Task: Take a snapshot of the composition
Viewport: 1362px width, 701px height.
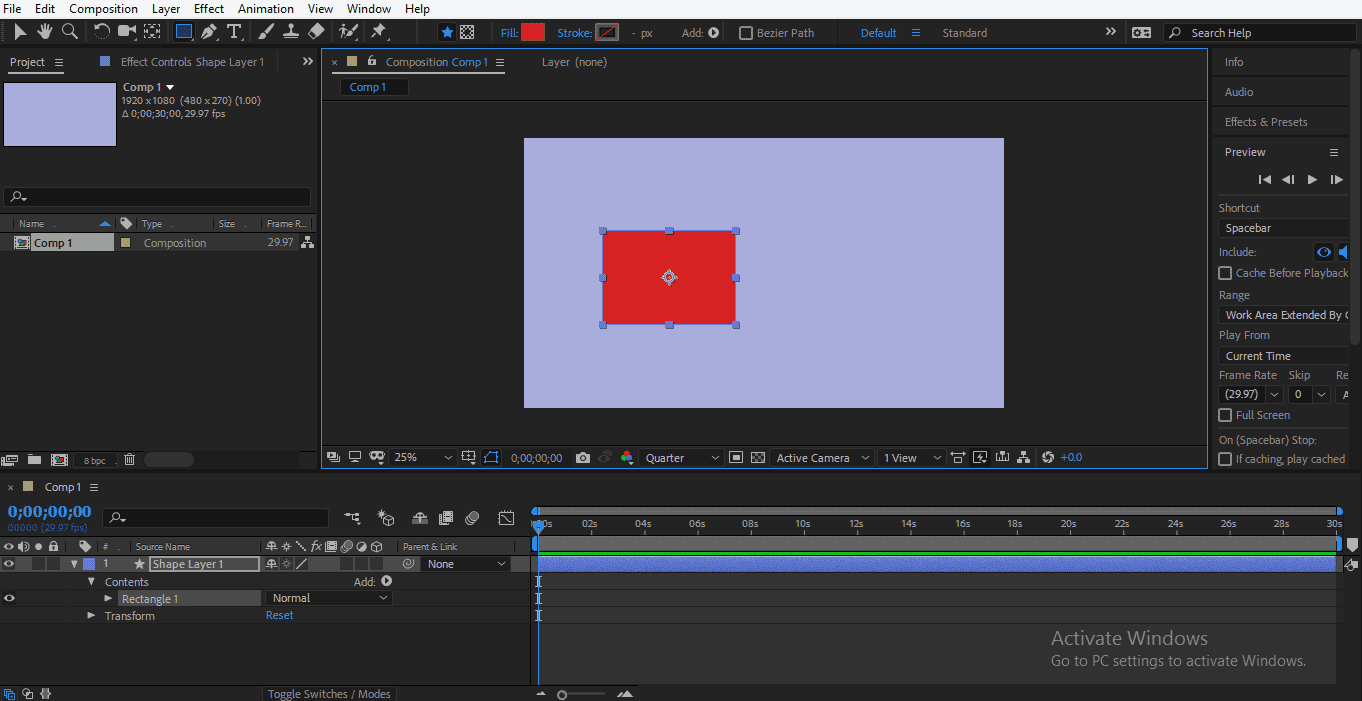Action: point(583,457)
